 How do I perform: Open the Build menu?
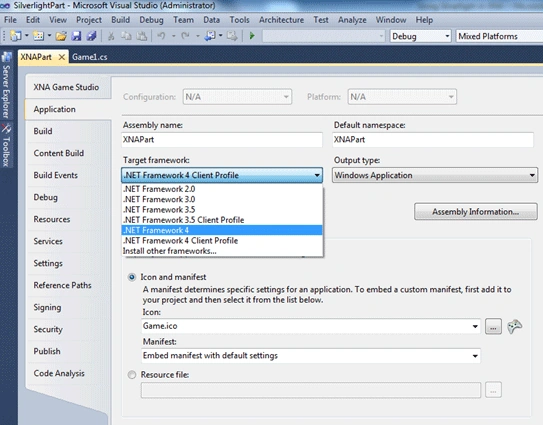click(121, 20)
